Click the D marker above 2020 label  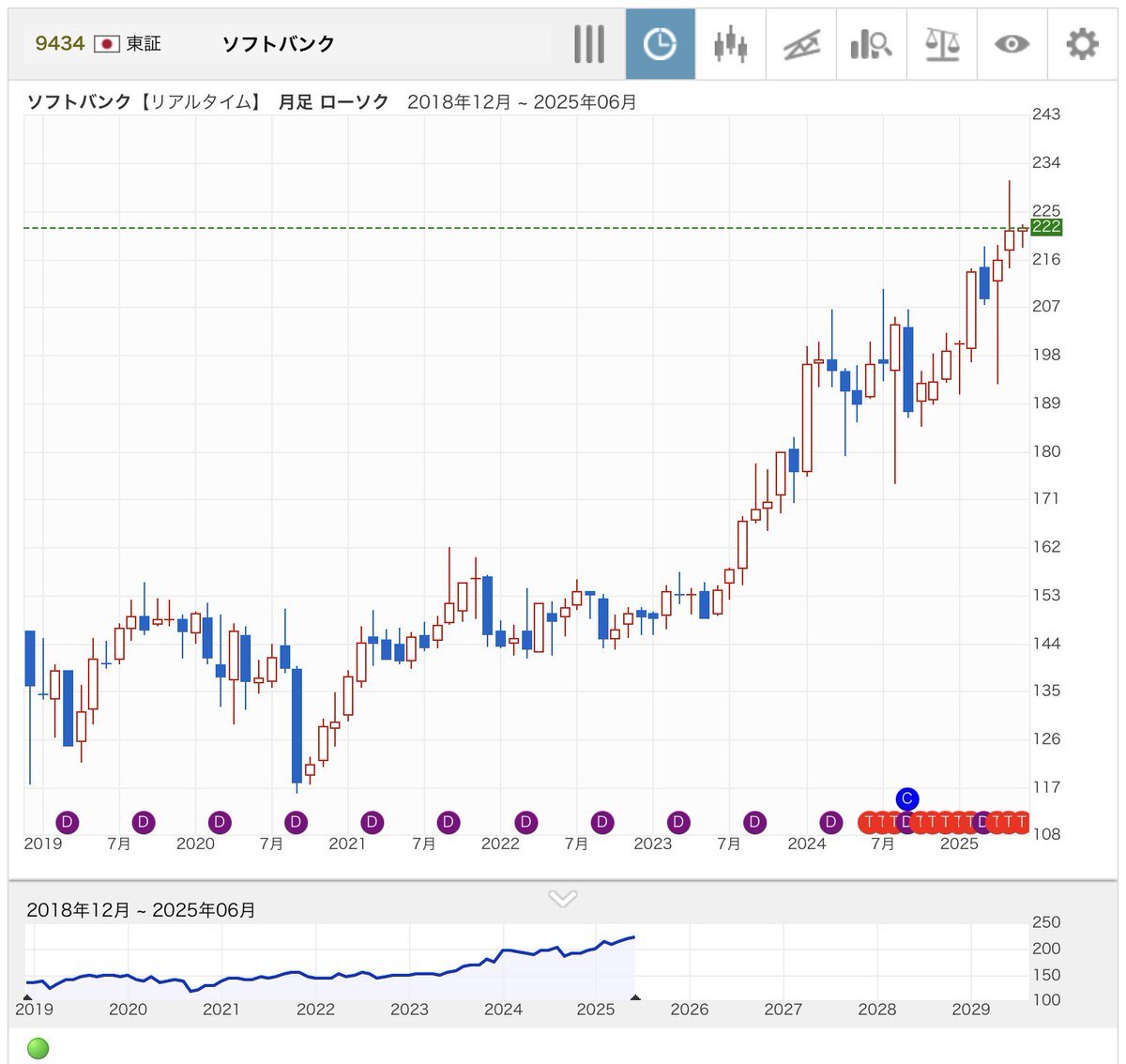pos(220,823)
